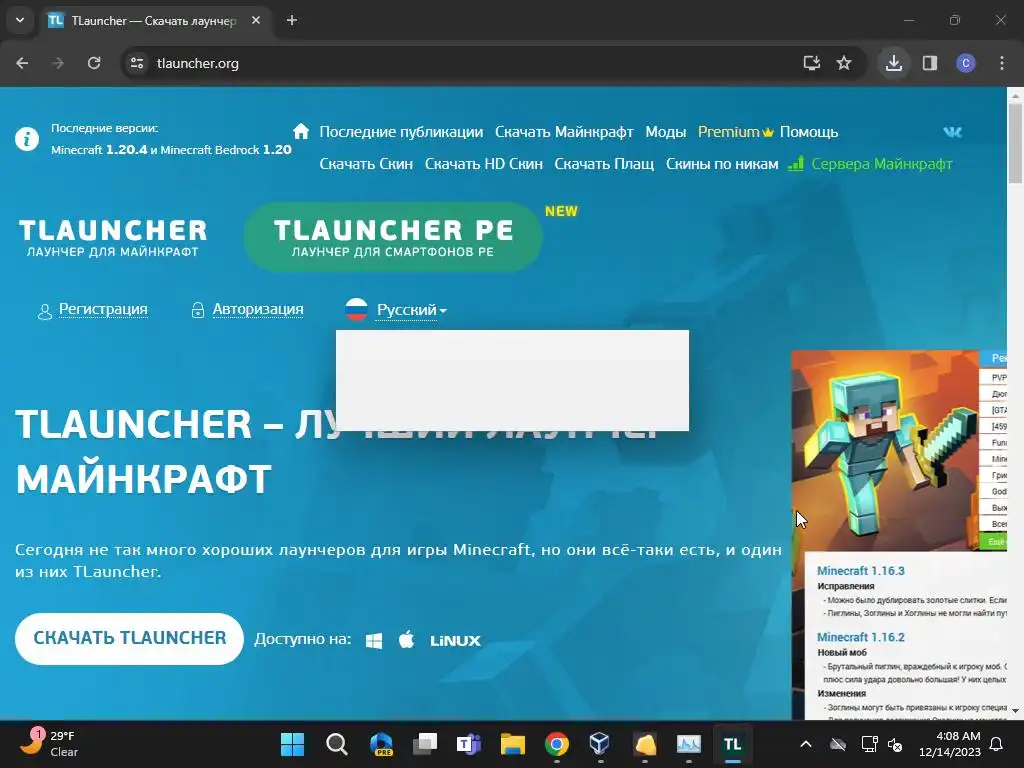The height and width of the screenshot is (768, 1024).
Task: Click the СКАЧАТЬ TLAUNCHER button
Action: tap(129, 638)
